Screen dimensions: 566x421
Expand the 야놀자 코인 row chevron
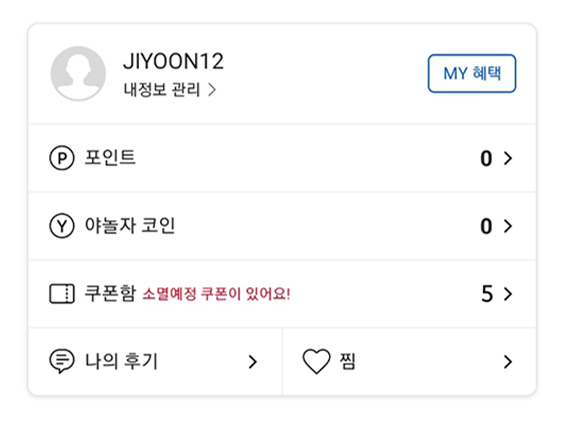point(508,226)
